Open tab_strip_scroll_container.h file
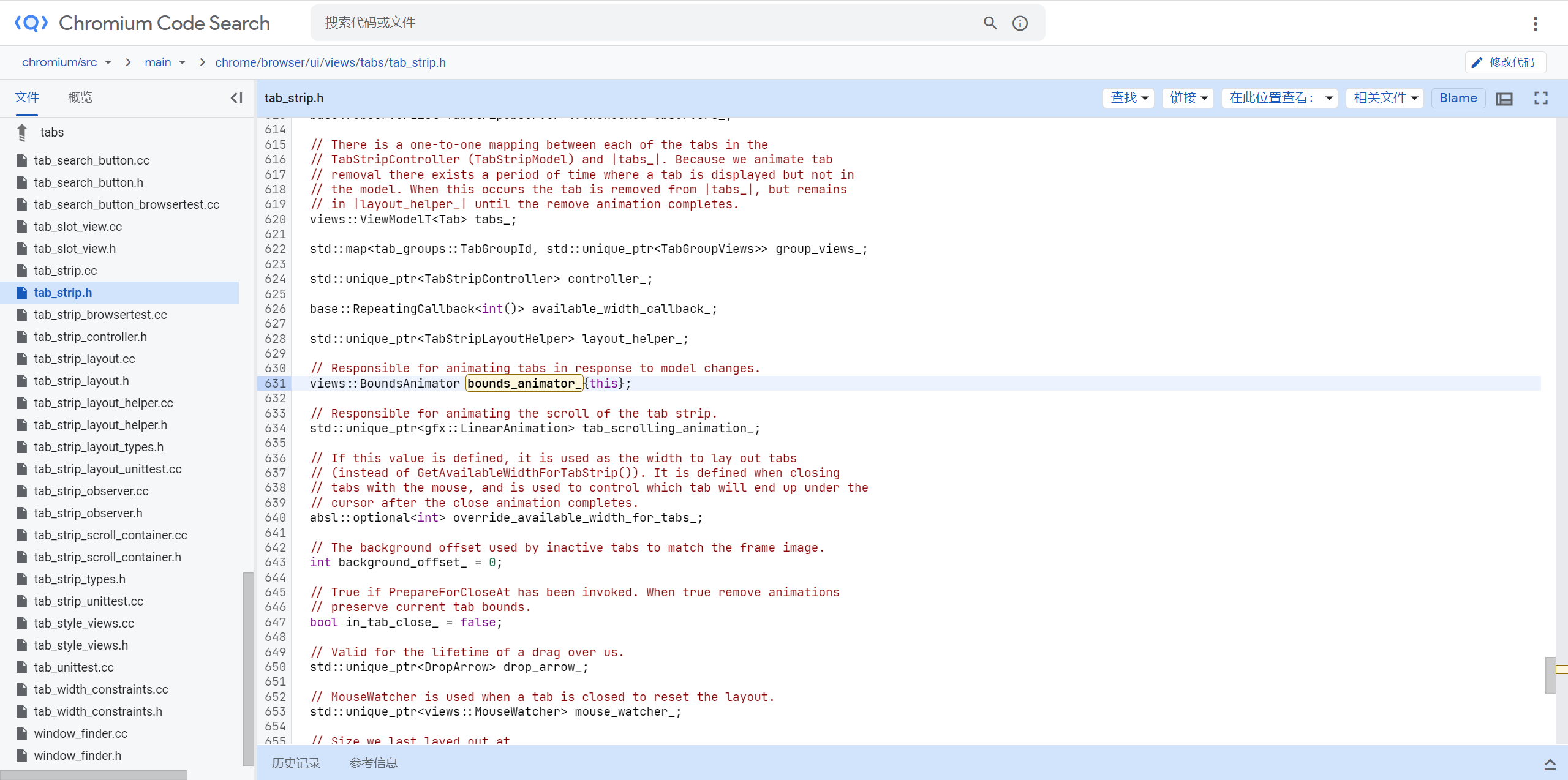Image resolution: width=1568 pixels, height=780 pixels. tap(107, 557)
